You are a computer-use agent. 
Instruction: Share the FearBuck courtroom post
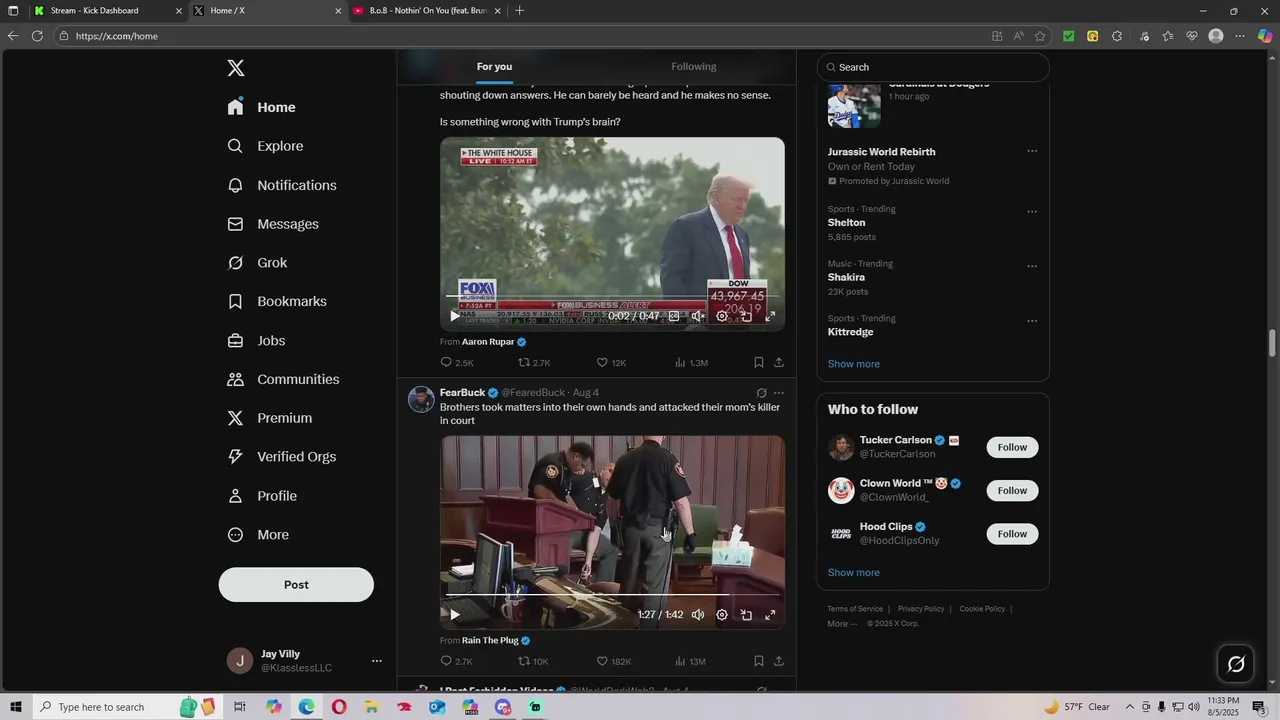coord(779,662)
